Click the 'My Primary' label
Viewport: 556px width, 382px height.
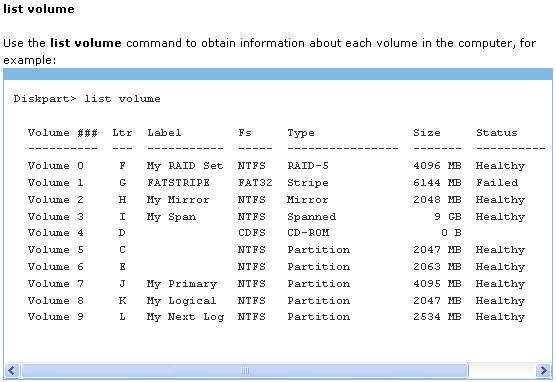click(182, 284)
